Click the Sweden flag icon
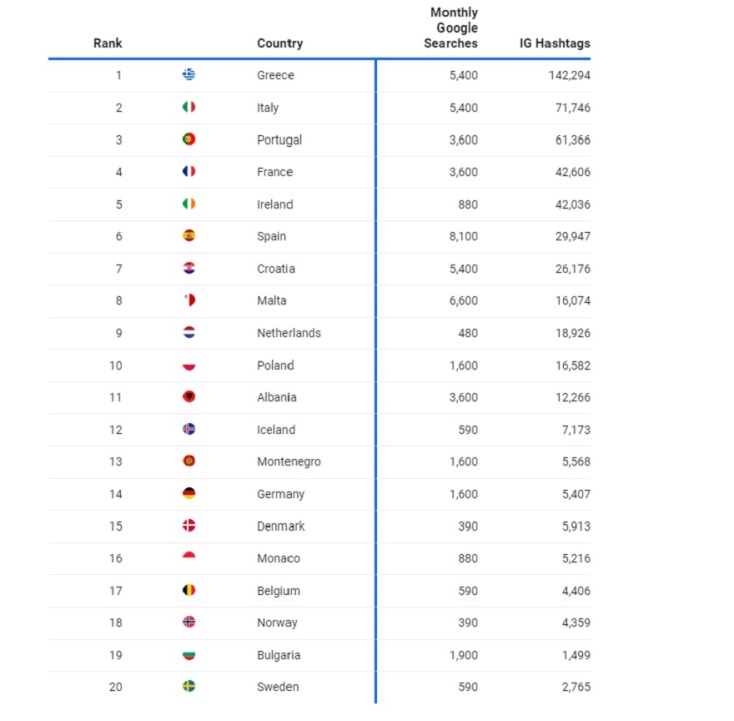The width and height of the screenshot is (734, 721). (x=189, y=687)
